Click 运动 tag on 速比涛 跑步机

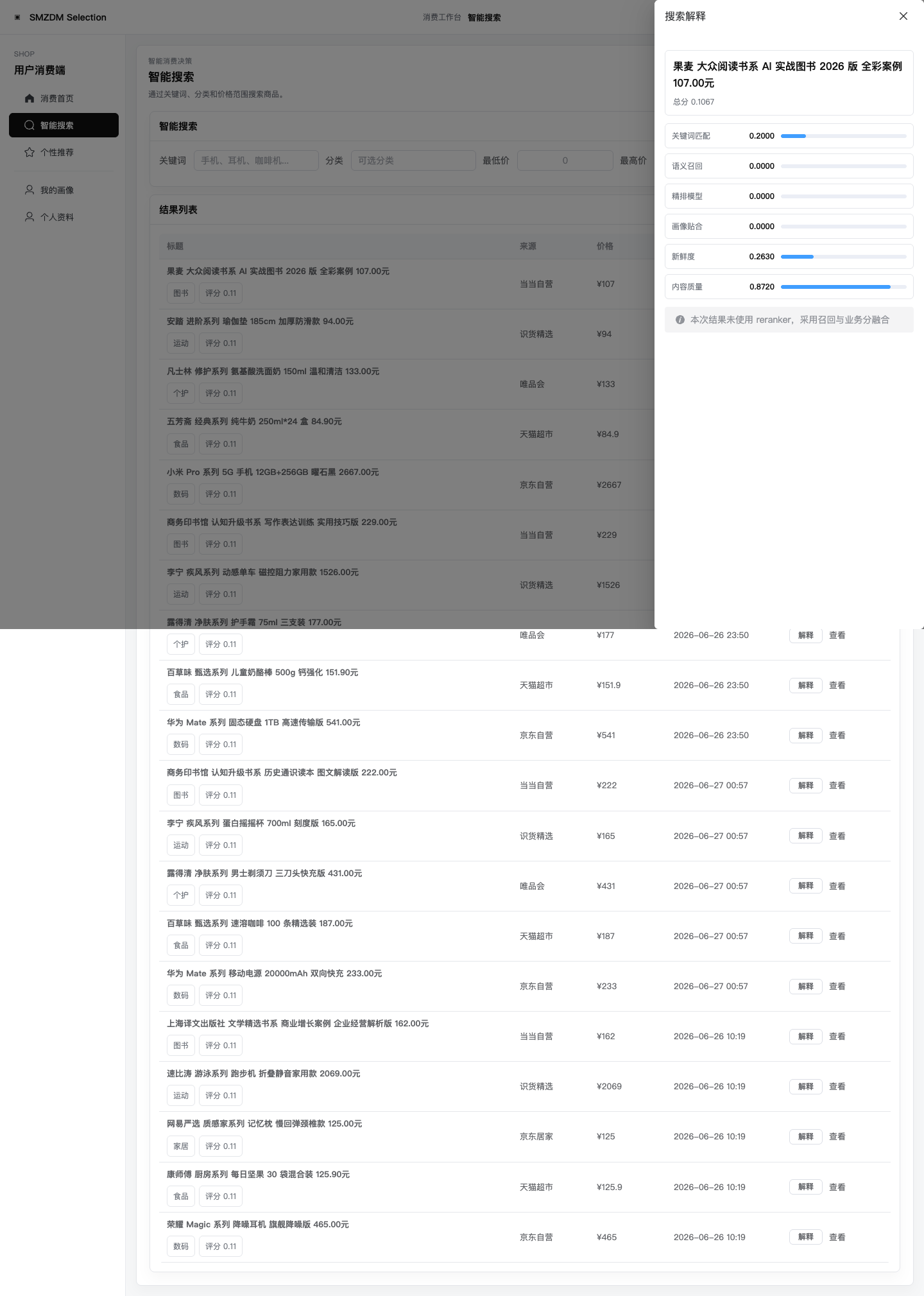181,1096
